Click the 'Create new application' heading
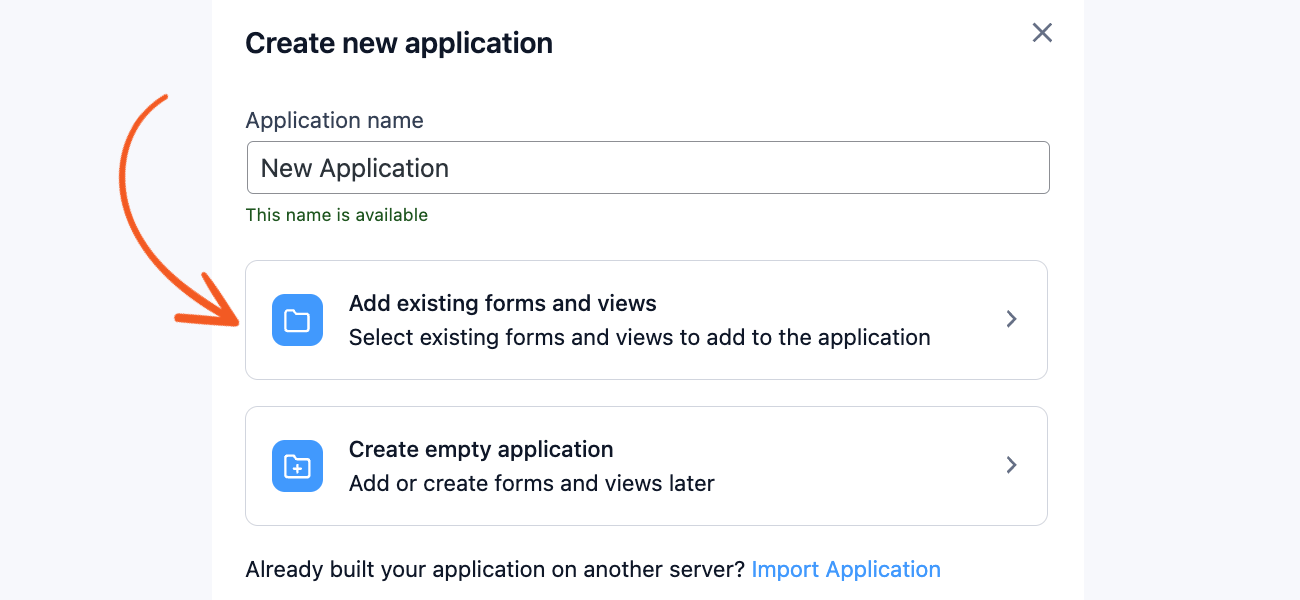 click(x=399, y=43)
